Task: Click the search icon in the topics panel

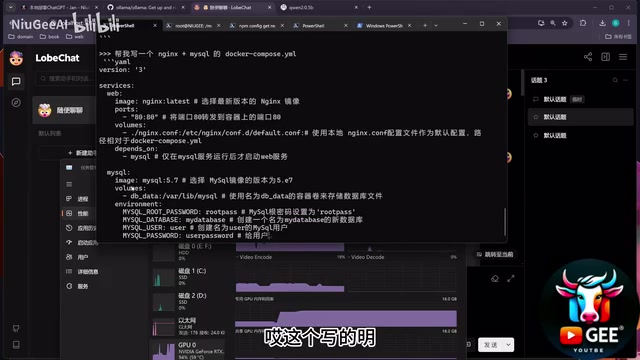Action: [615, 80]
